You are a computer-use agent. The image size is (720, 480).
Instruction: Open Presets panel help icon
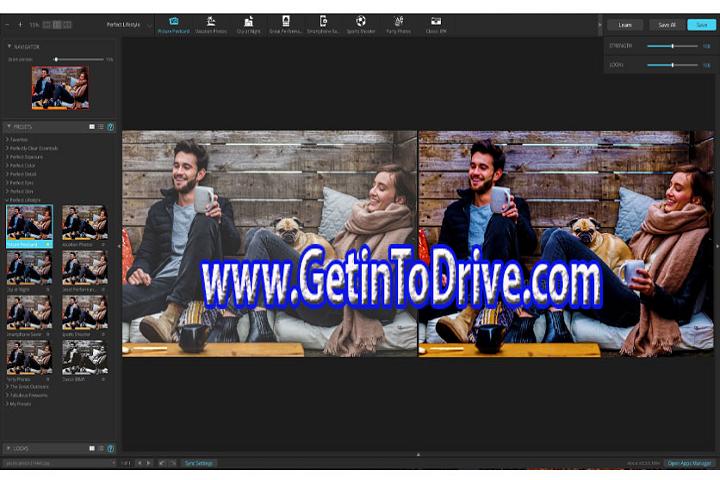(110, 127)
